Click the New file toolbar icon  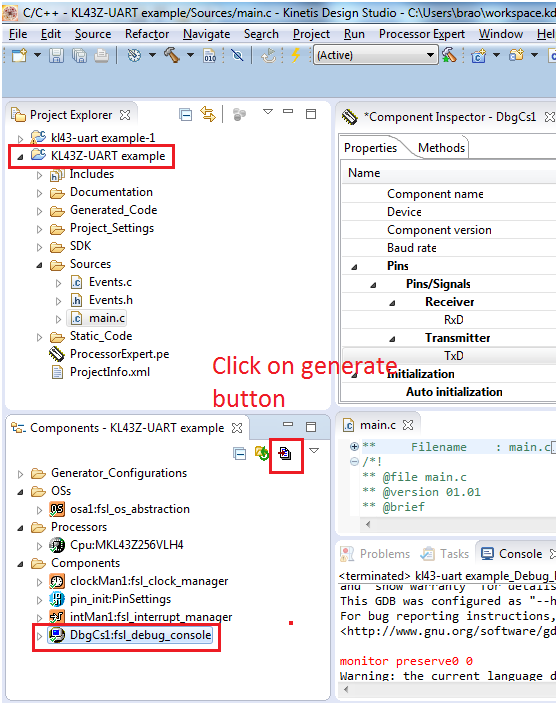20,55
